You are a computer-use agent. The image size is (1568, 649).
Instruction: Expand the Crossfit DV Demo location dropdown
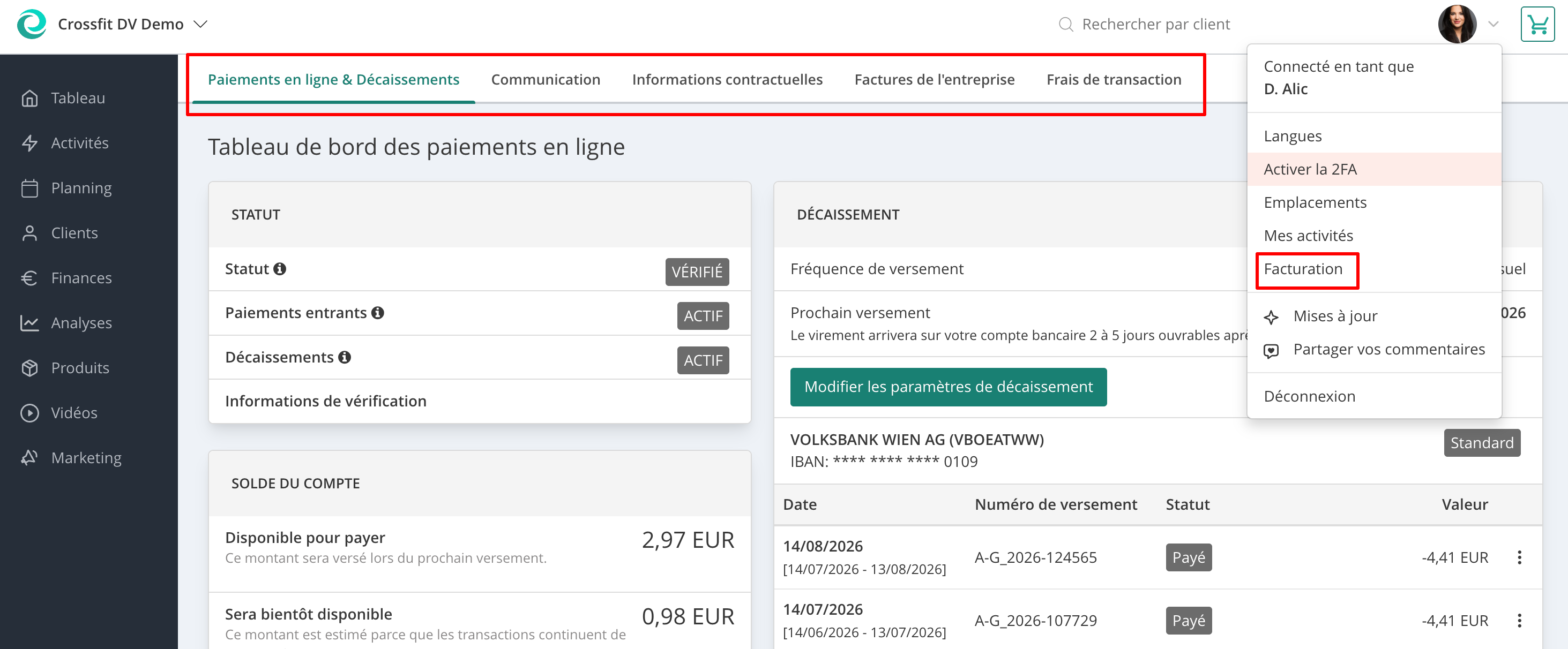point(200,24)
